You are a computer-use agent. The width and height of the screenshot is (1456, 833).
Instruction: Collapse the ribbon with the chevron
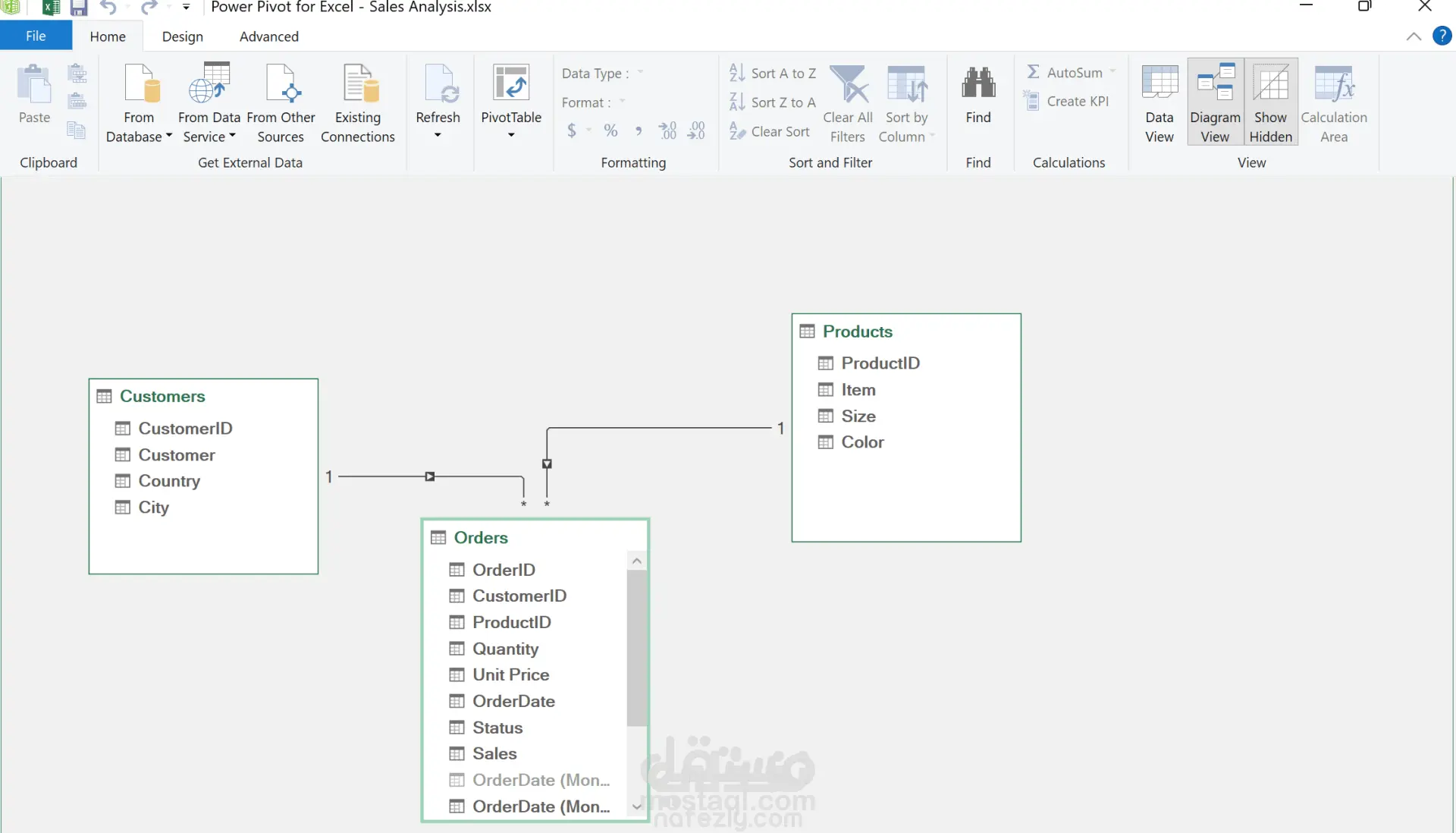(x=1414, y=36)
